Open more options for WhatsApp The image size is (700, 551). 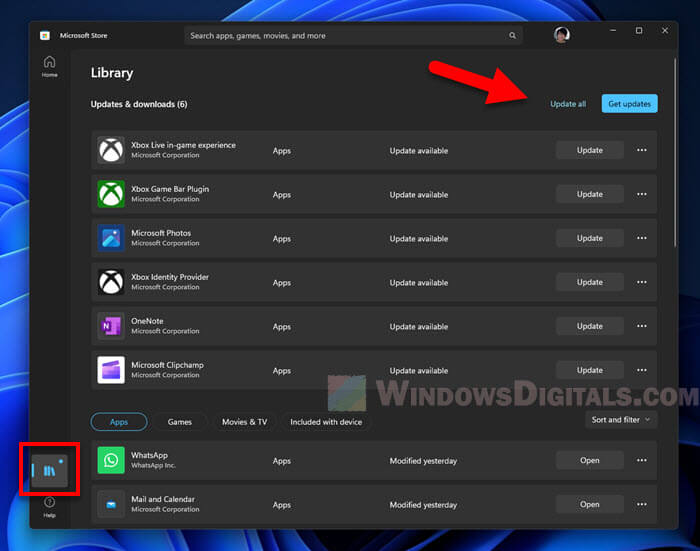point(642,460)
